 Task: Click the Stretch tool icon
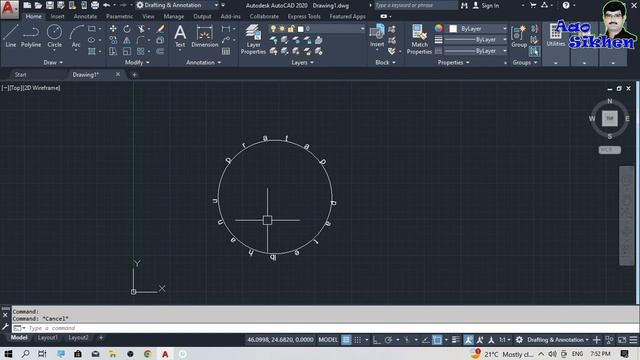(x=113, y=51)
